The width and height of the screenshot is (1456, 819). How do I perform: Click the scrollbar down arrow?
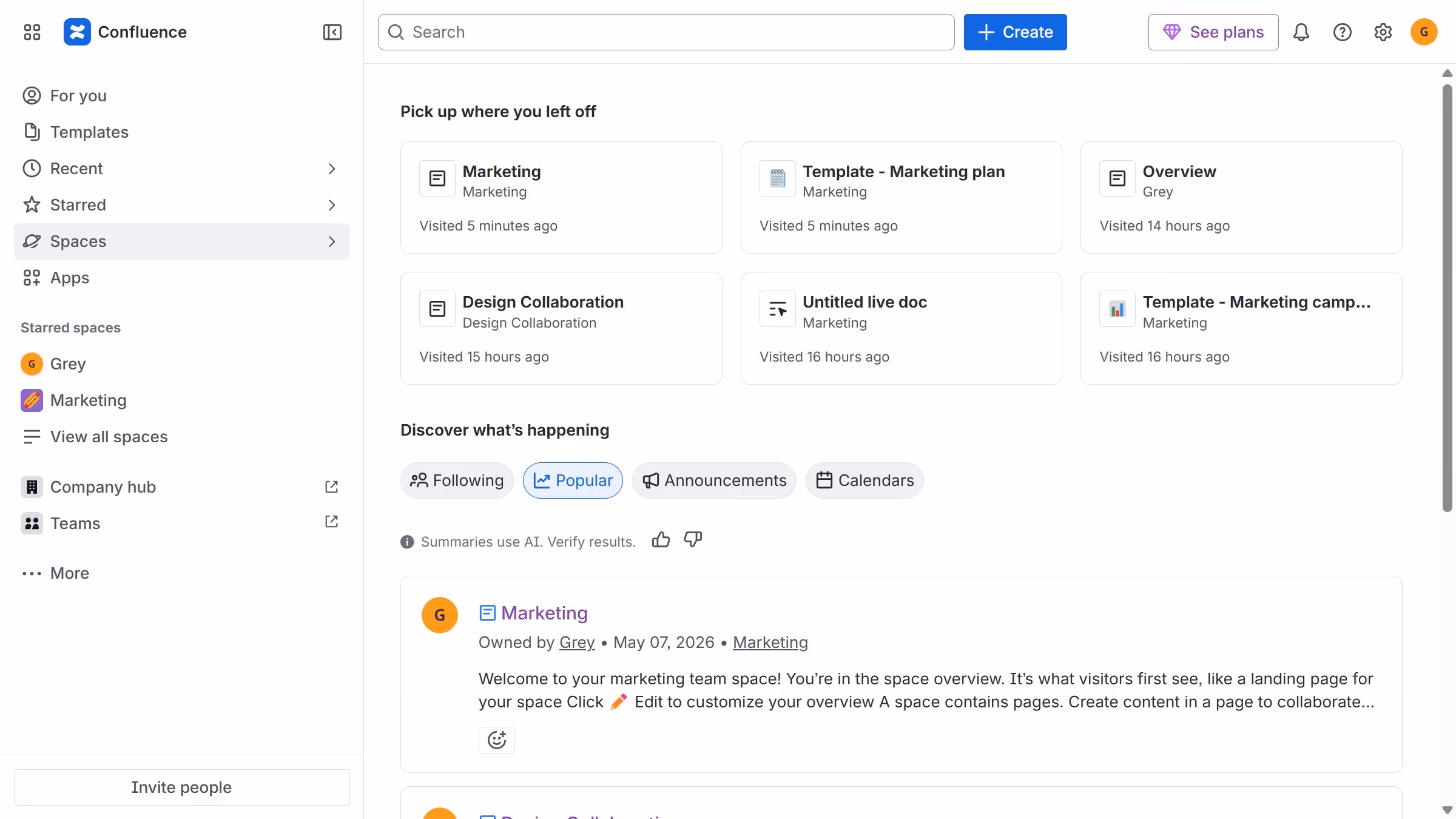(x=1448, y=810)
